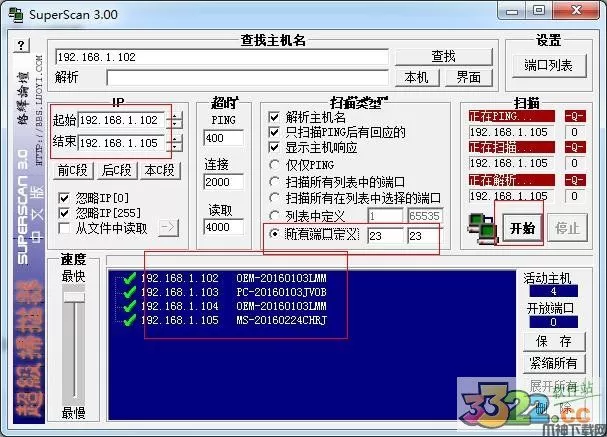Click the green check for 192.168.1.103
Image resolution: width=607 pixels, height=437 pixels.
(x=130, y=292)
